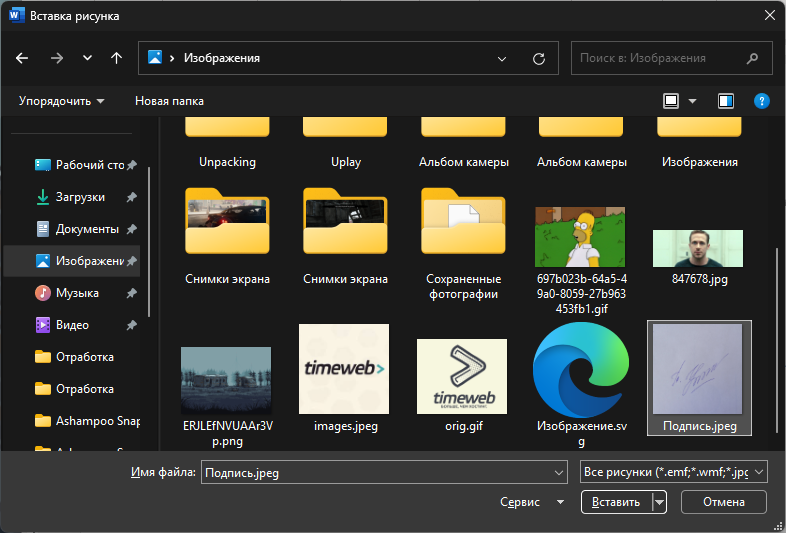This screenshot has width=786, height=533.
Task: Open recent locations dropdown arrow
Action: (x=87, y=58)
